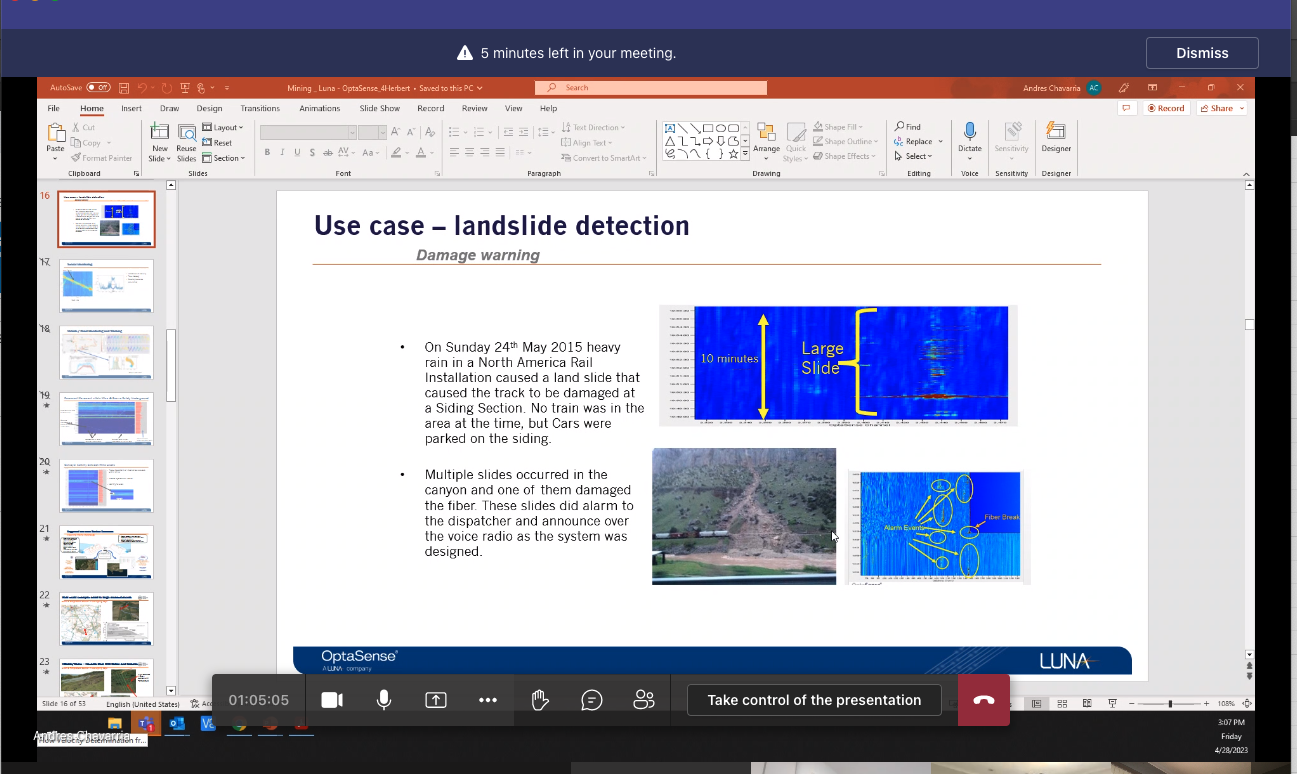Click the text highlight color button
The width and height of the screenshot is (1297, 774).
click(397, 153)
